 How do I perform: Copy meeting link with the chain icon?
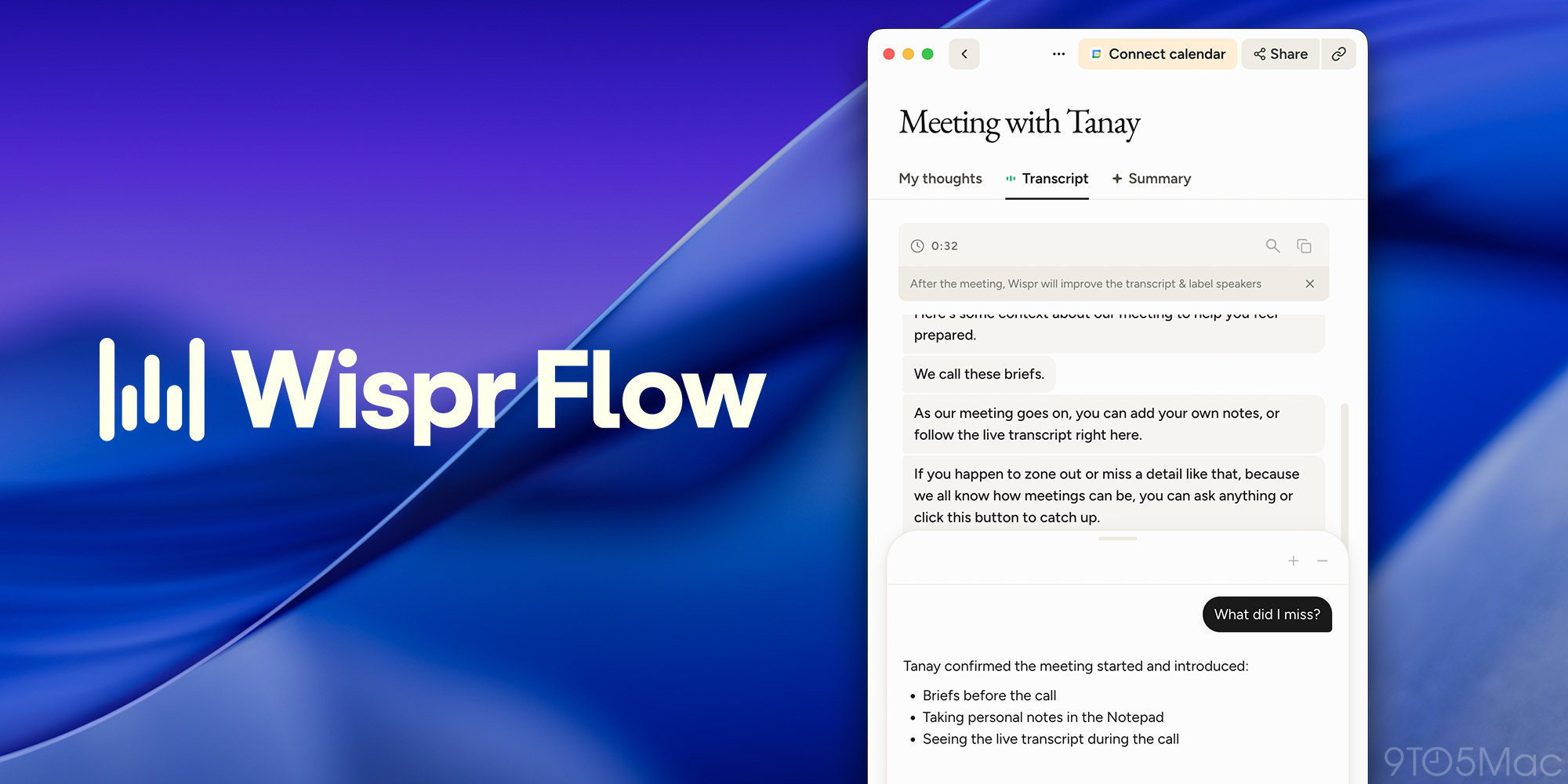[1338, 54]
